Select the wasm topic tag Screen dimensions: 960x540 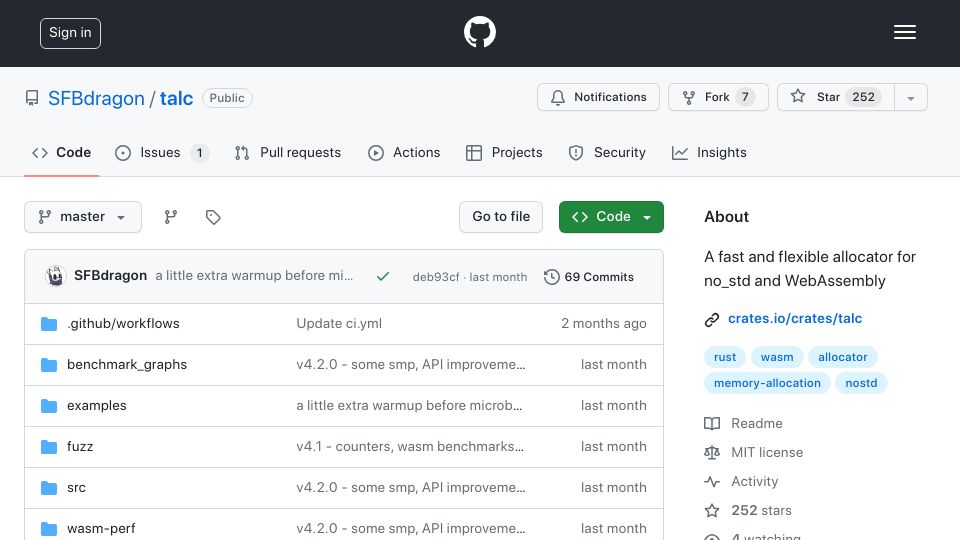coord(777,357)
